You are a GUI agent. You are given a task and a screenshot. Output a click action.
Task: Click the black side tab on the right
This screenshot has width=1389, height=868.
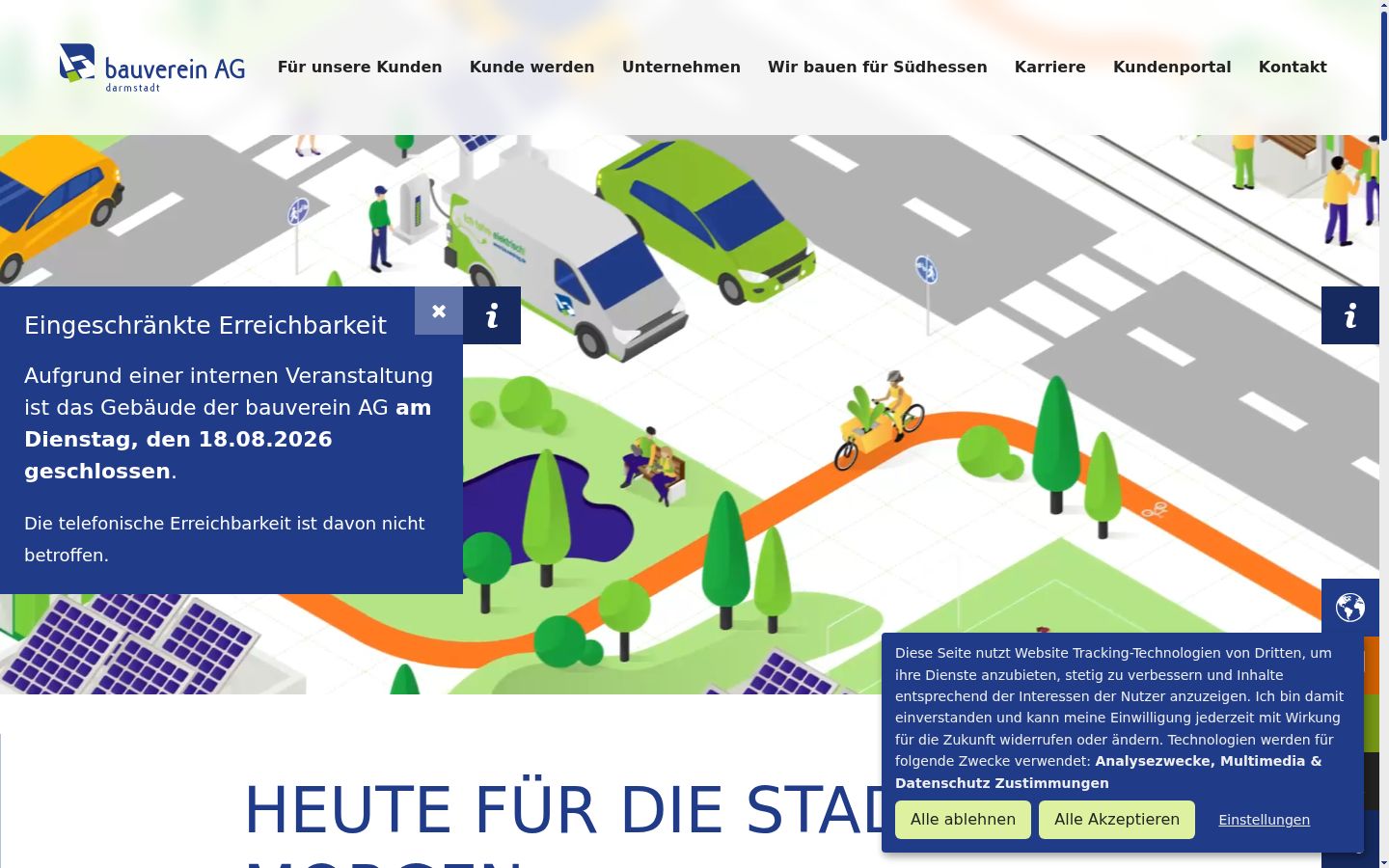(1372, 781)
